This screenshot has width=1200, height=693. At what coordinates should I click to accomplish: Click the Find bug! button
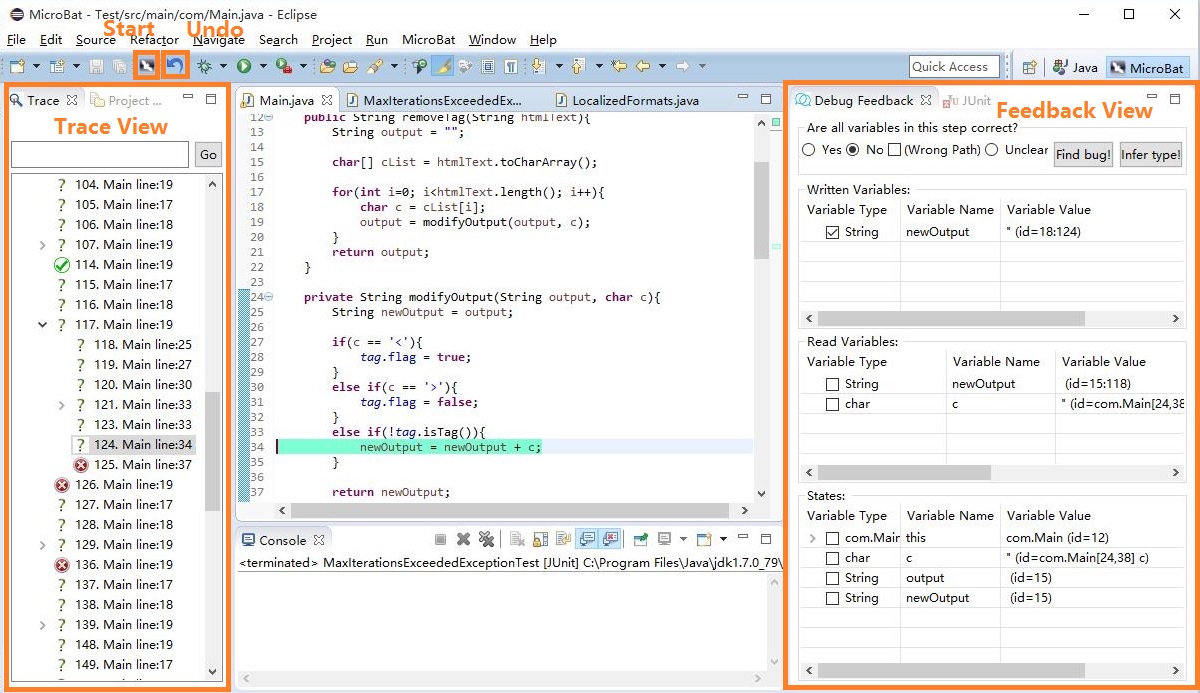[1083, 155]
